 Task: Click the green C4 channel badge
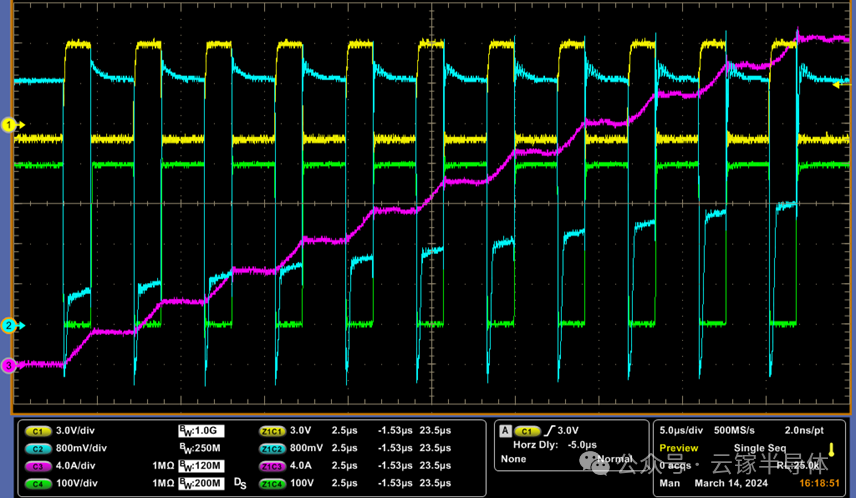[38, 484]
